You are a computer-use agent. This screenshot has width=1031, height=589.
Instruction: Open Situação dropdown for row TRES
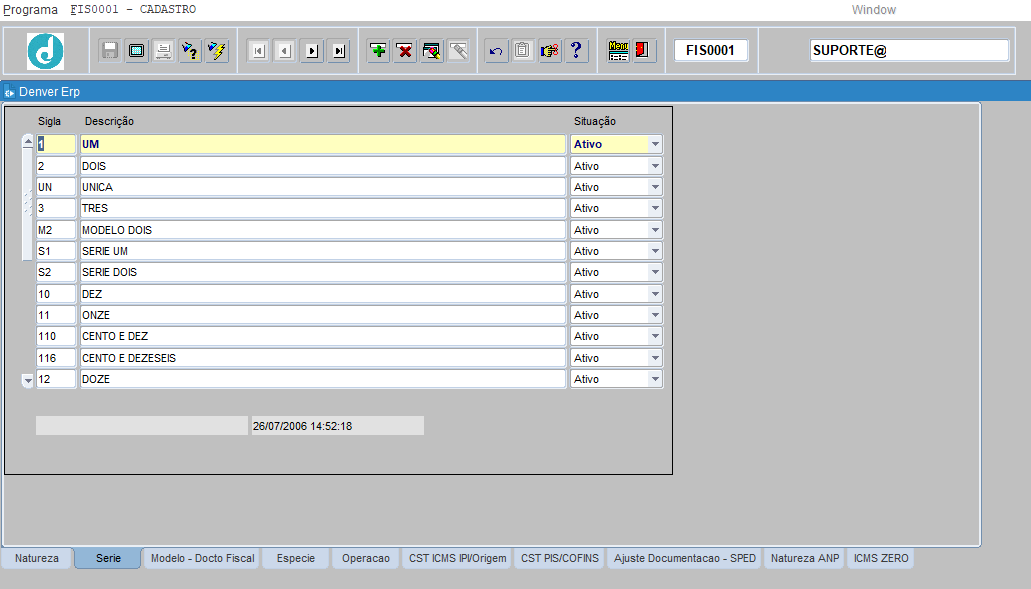pos(655,208)
